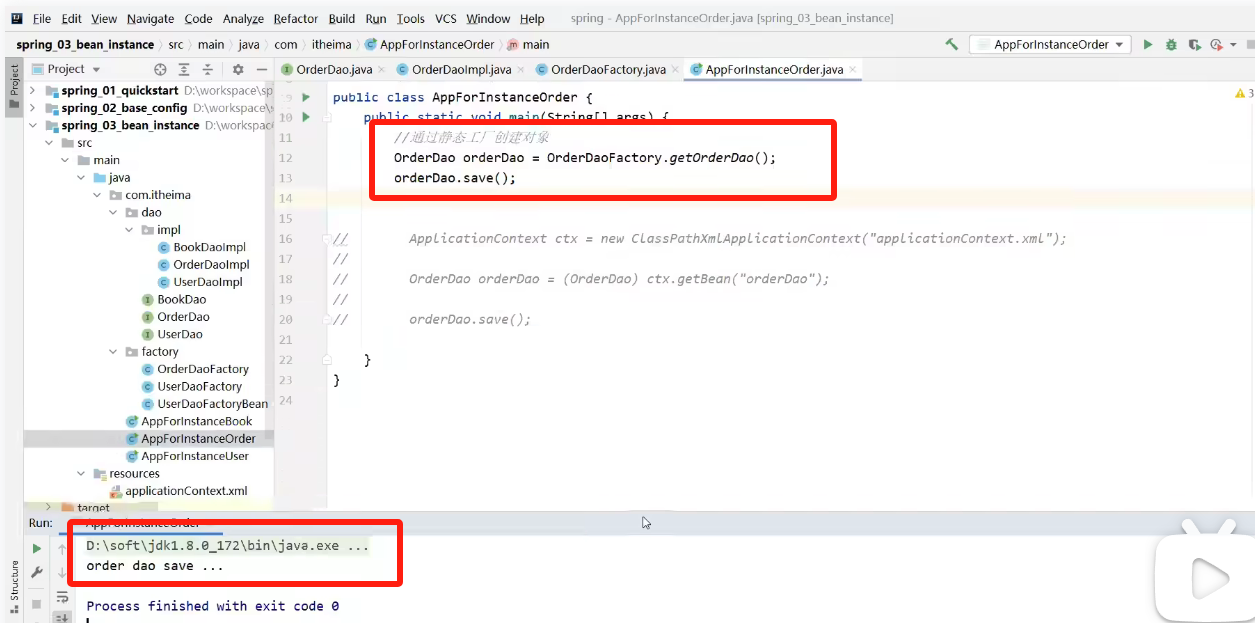Select BookDaoImpl in the project tree
Image resolution: width=1255 pixels, height=623 pixels.
tap(201, 247)
